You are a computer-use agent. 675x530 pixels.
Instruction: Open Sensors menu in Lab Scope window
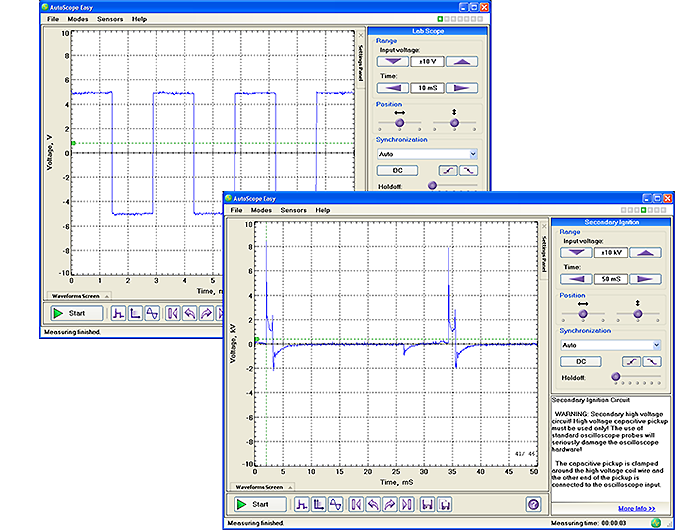(110, 19)
